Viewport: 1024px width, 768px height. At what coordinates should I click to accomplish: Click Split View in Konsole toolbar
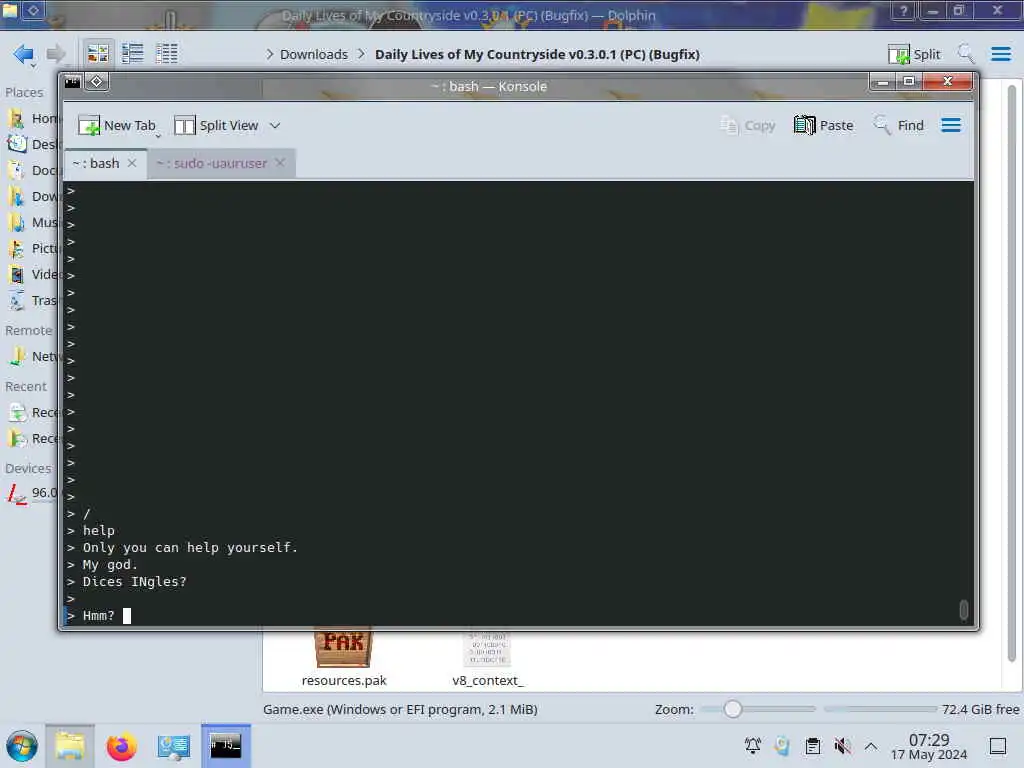click(x=217, y=125)
